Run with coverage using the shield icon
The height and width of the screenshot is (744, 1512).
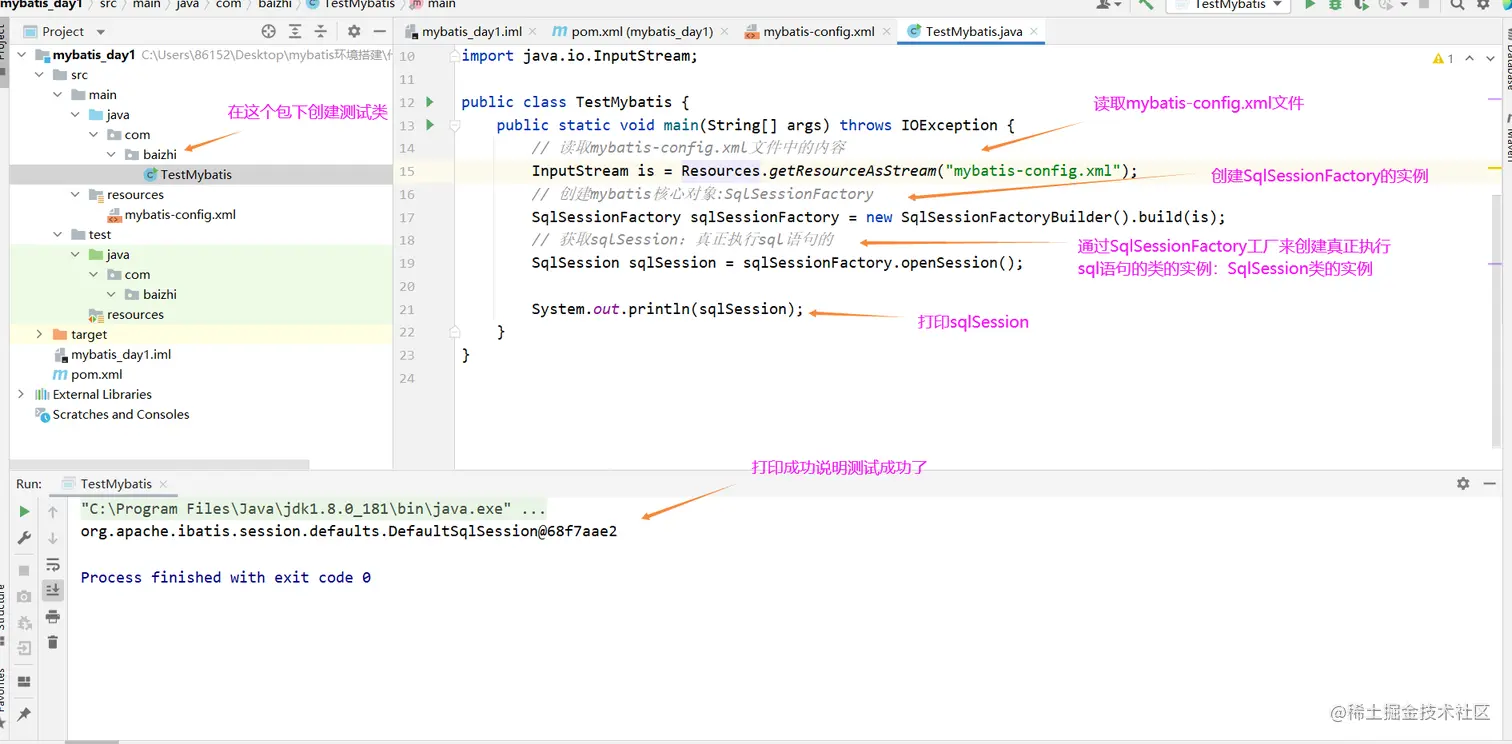pos(1362,5)
